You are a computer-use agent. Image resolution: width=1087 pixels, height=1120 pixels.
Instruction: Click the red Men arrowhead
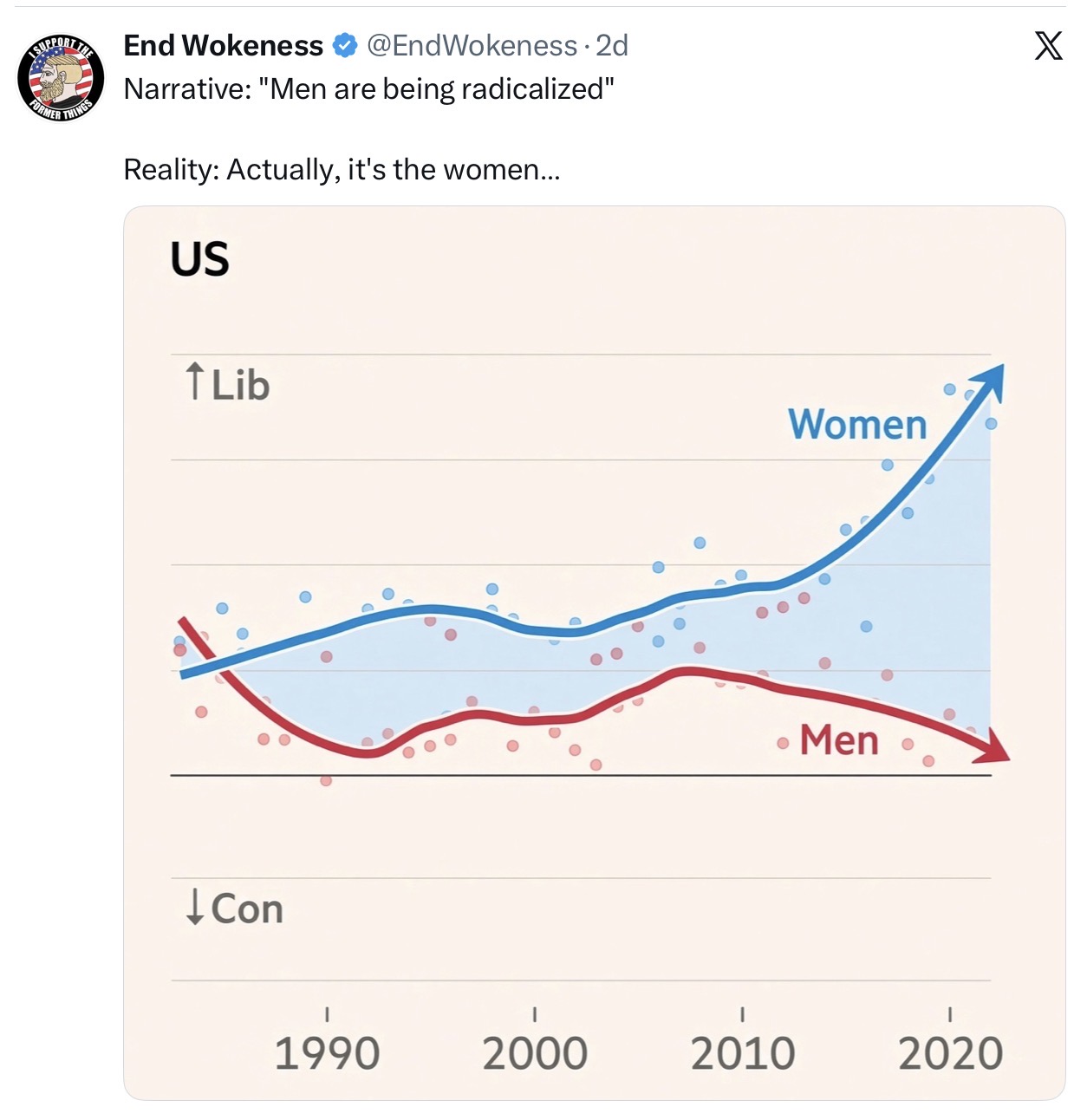pyautogui.click(x=993, y=747)
